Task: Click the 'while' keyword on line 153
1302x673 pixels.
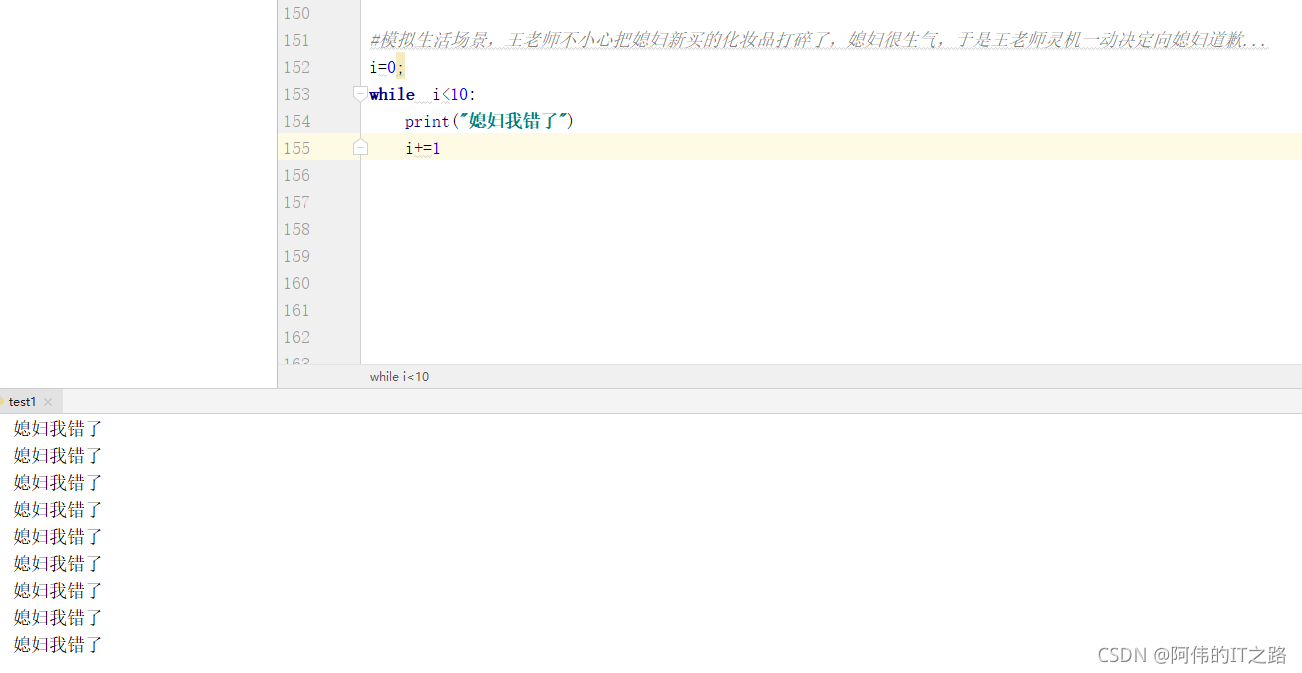Action: click(x=392, y=94)
